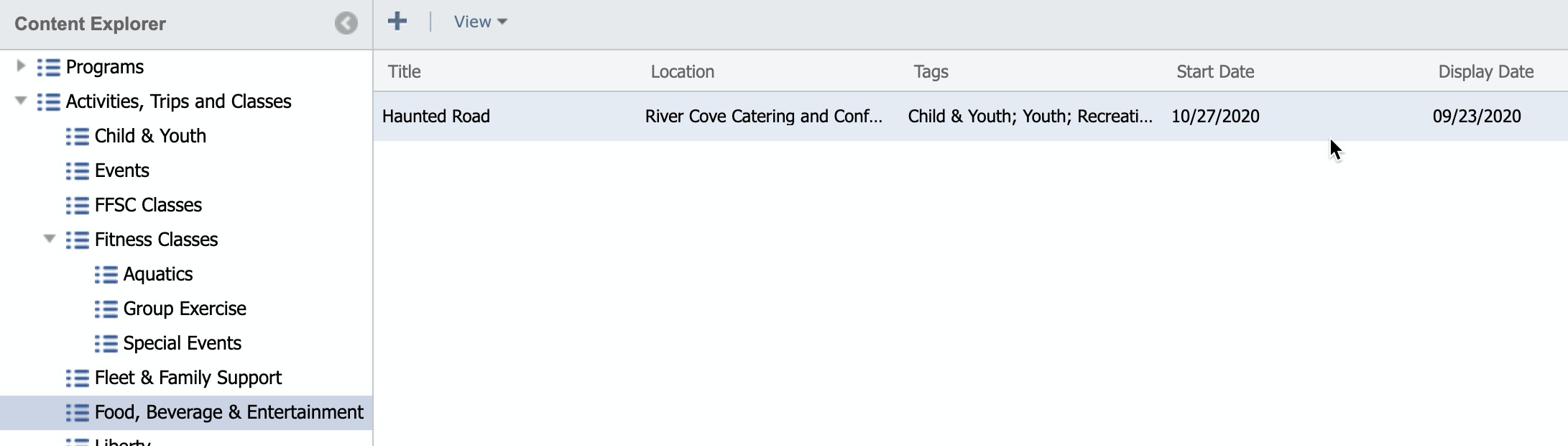This screenshot has height=446, width=1568.
Task: Collapse the Fitness Classes node
Action: [x=50, y=239]
